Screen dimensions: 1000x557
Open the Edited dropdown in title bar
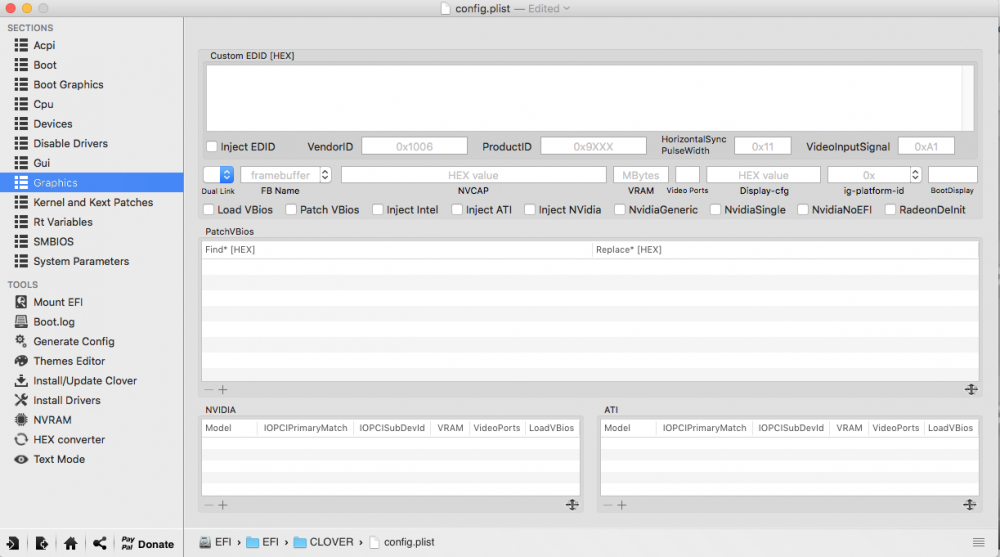549,8
